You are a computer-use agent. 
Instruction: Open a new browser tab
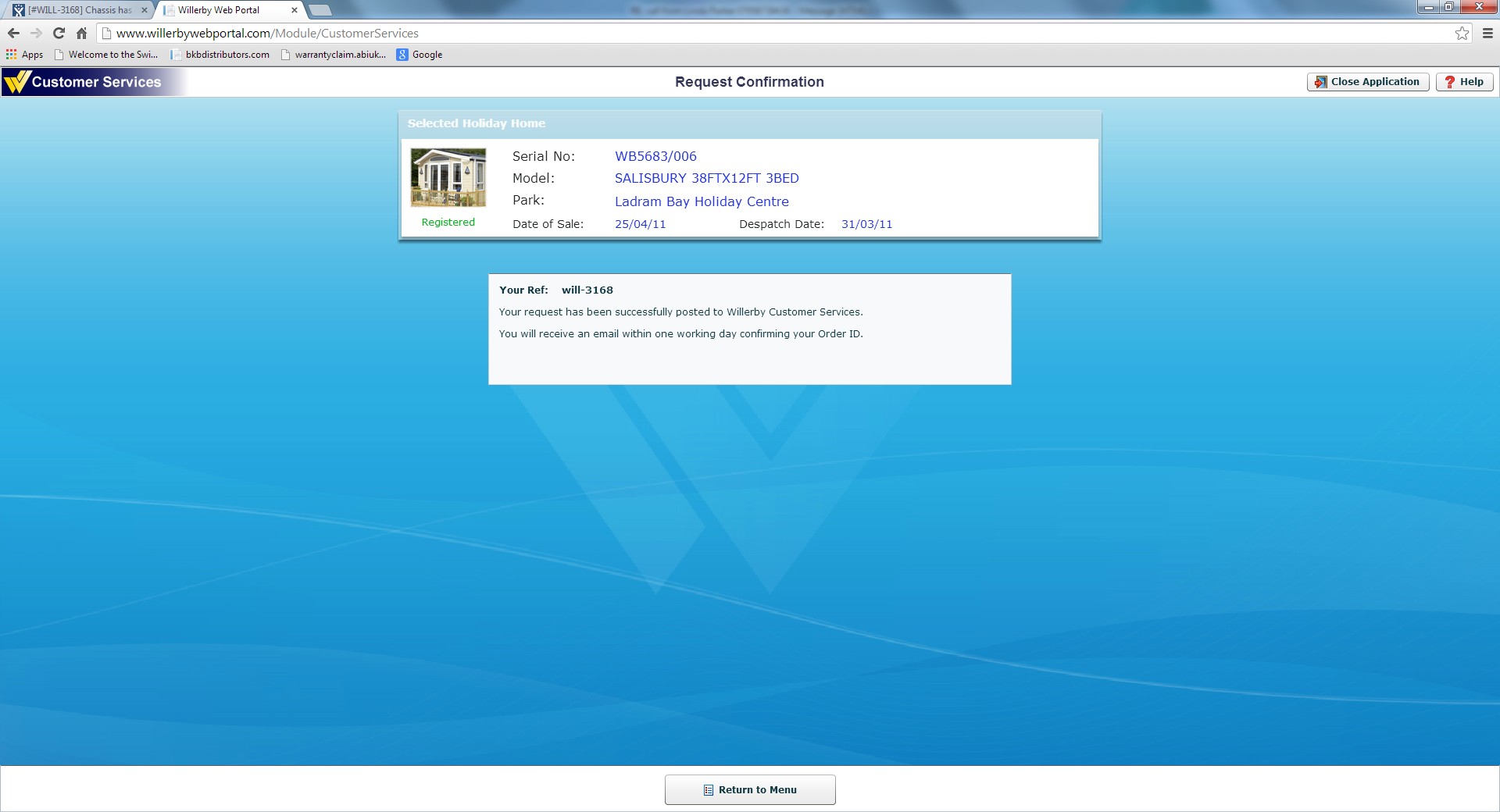pos(320,10)
